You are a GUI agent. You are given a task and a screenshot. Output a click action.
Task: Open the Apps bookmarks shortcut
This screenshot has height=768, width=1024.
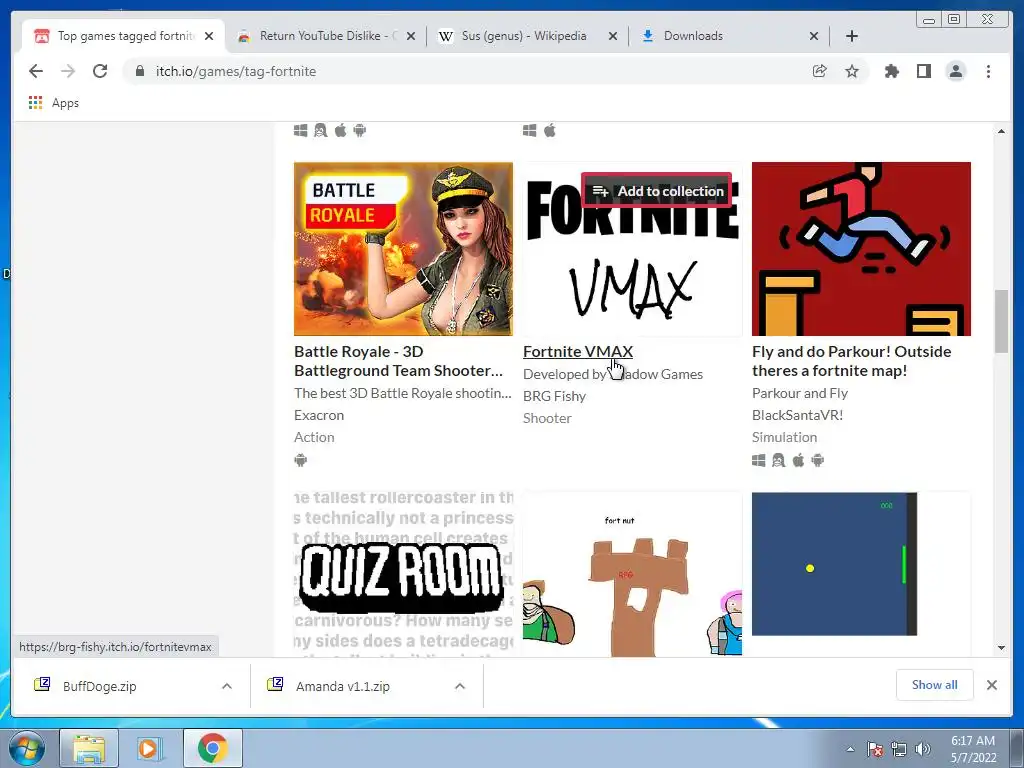tap(54, 103)
